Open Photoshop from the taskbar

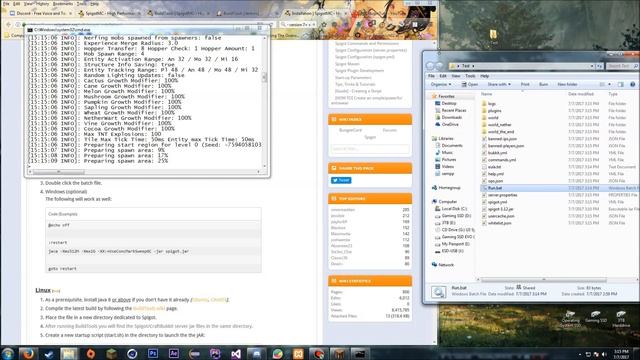pos(153,353)
